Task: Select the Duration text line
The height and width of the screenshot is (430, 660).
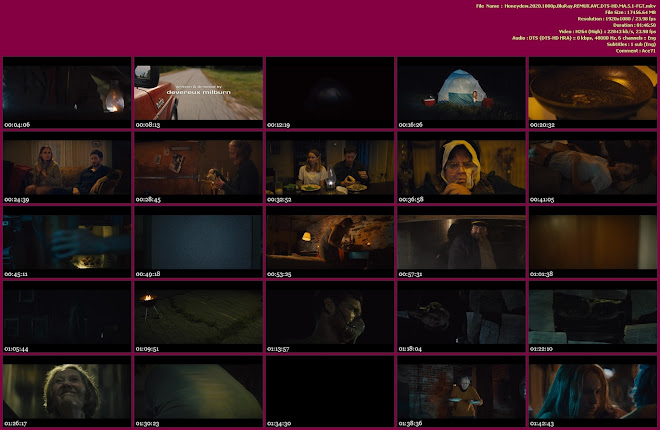Action: [634, 25]
